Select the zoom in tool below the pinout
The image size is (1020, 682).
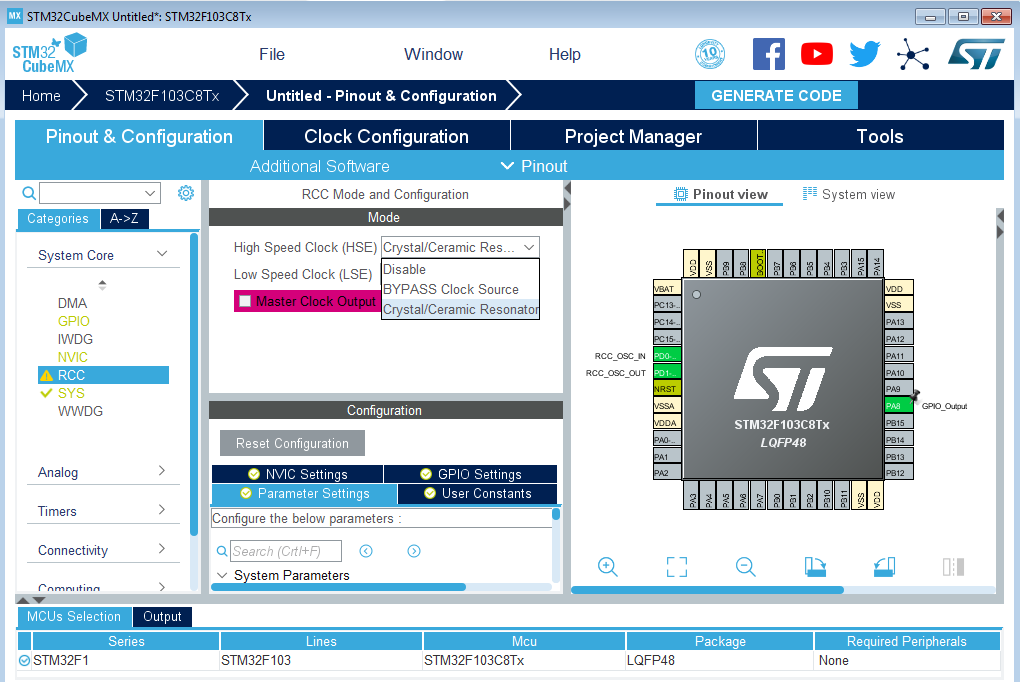click(608, 567)
